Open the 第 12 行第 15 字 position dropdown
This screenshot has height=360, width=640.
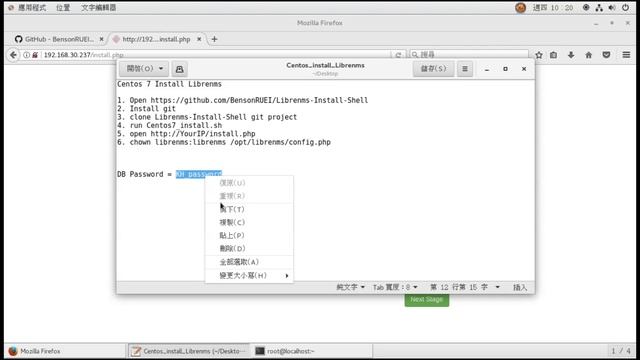pos(465,287)
